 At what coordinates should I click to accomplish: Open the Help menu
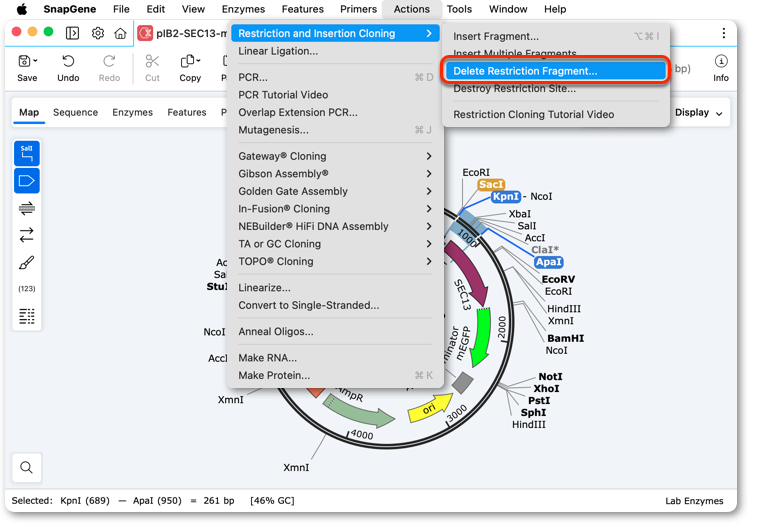[555, 9]
